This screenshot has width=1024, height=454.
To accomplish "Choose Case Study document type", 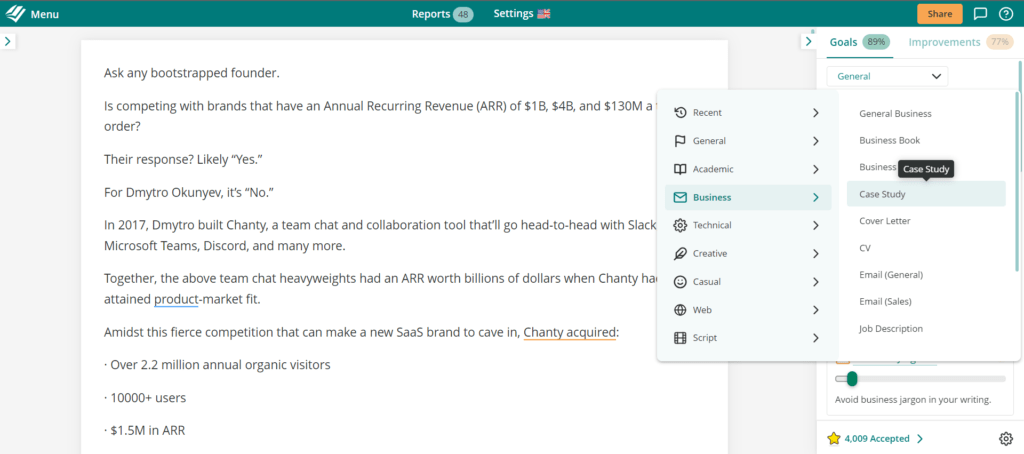I will pyautogui.click(x=925, y=194).
